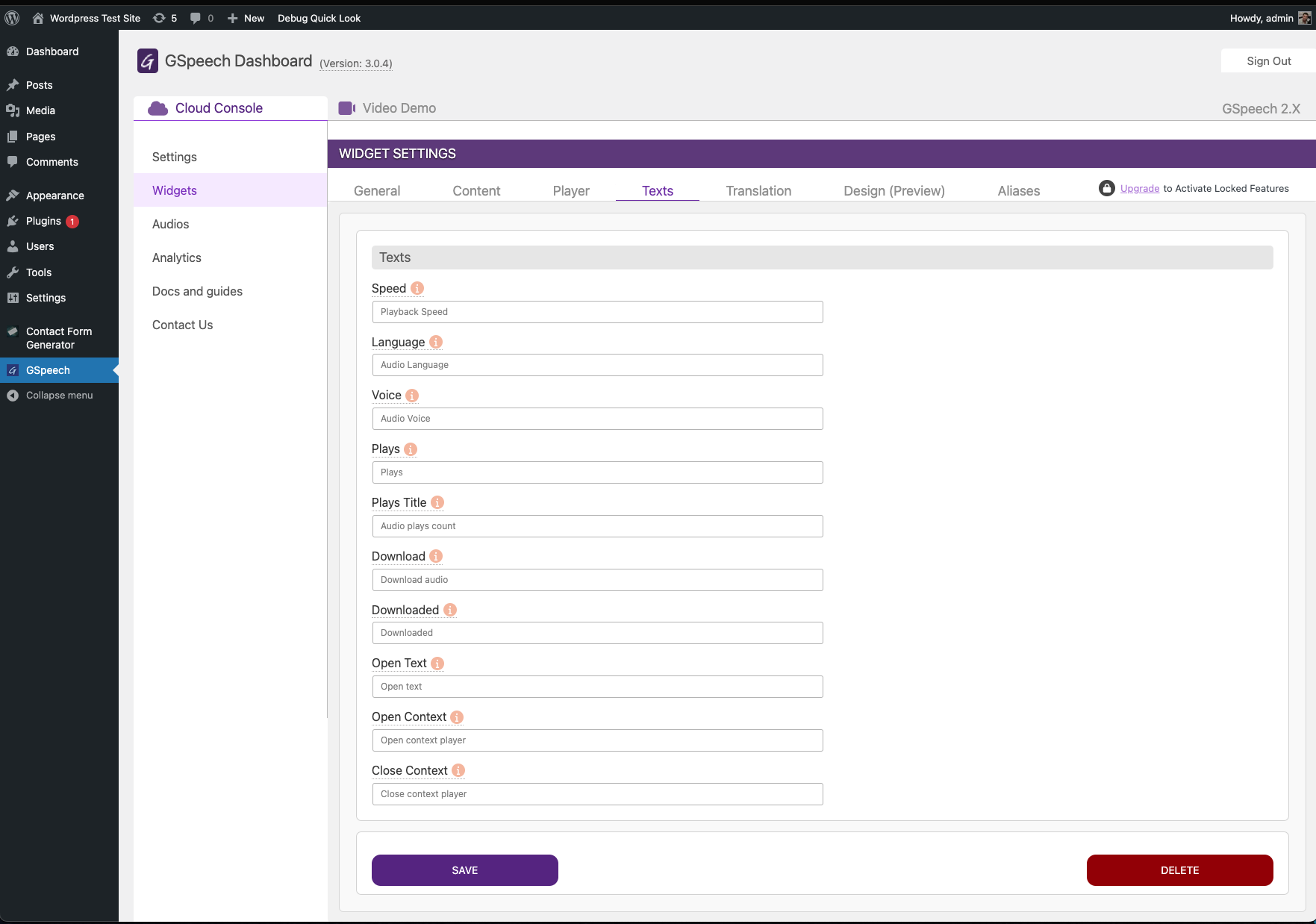The width and height of the screenshot is (1316, 924).
Task: Click the Sign Out button
Action: 1268,61
